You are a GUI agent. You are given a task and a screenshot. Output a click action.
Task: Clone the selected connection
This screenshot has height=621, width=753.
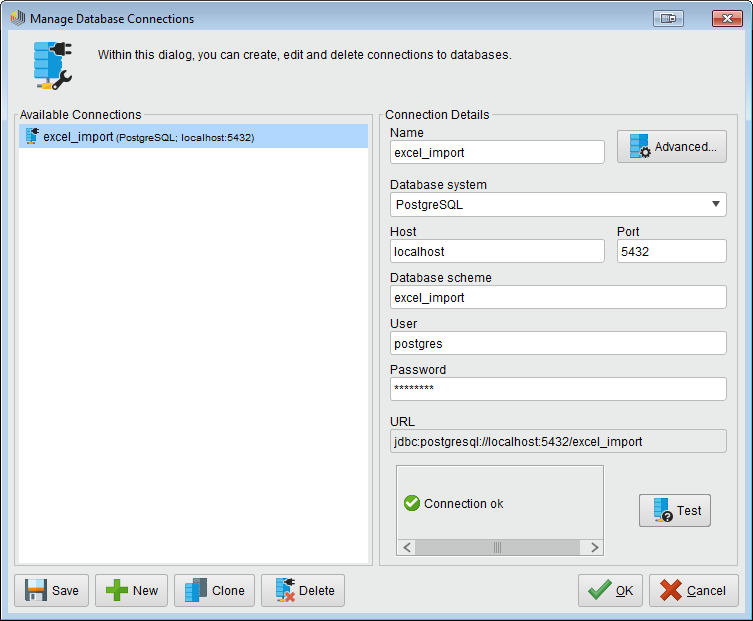pos(214,590)
